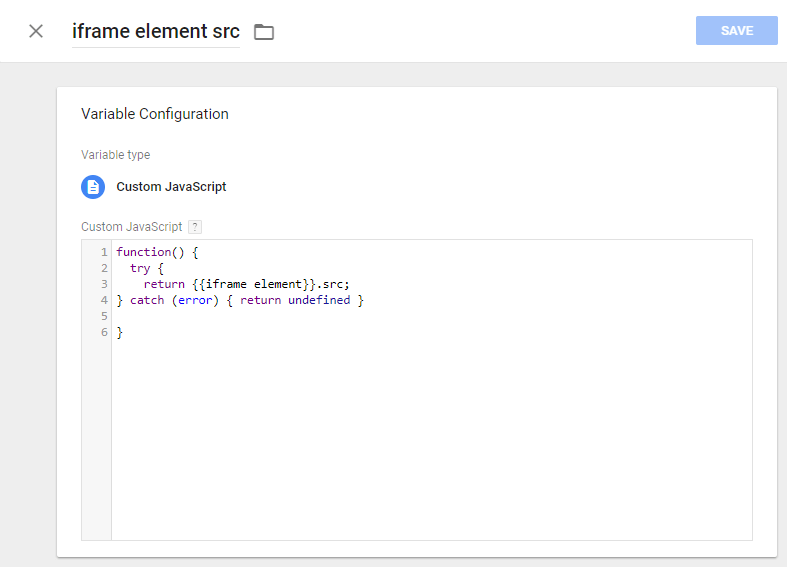787x567 pixels.
Task: Click the blue Custom JavaScript type icon
Action: [x=93, y=187]
